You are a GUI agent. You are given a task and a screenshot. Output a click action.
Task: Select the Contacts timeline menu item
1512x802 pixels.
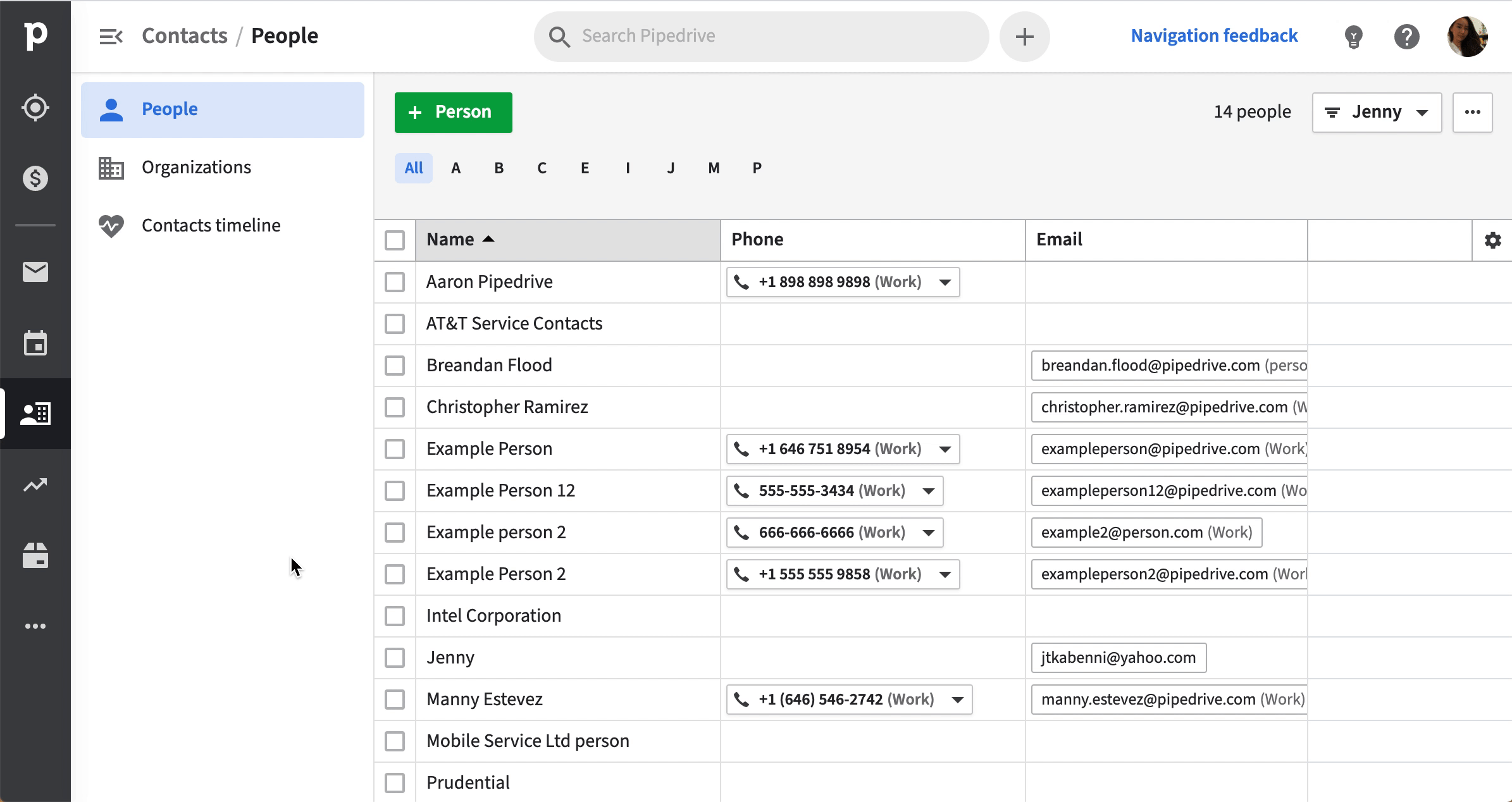223,226
